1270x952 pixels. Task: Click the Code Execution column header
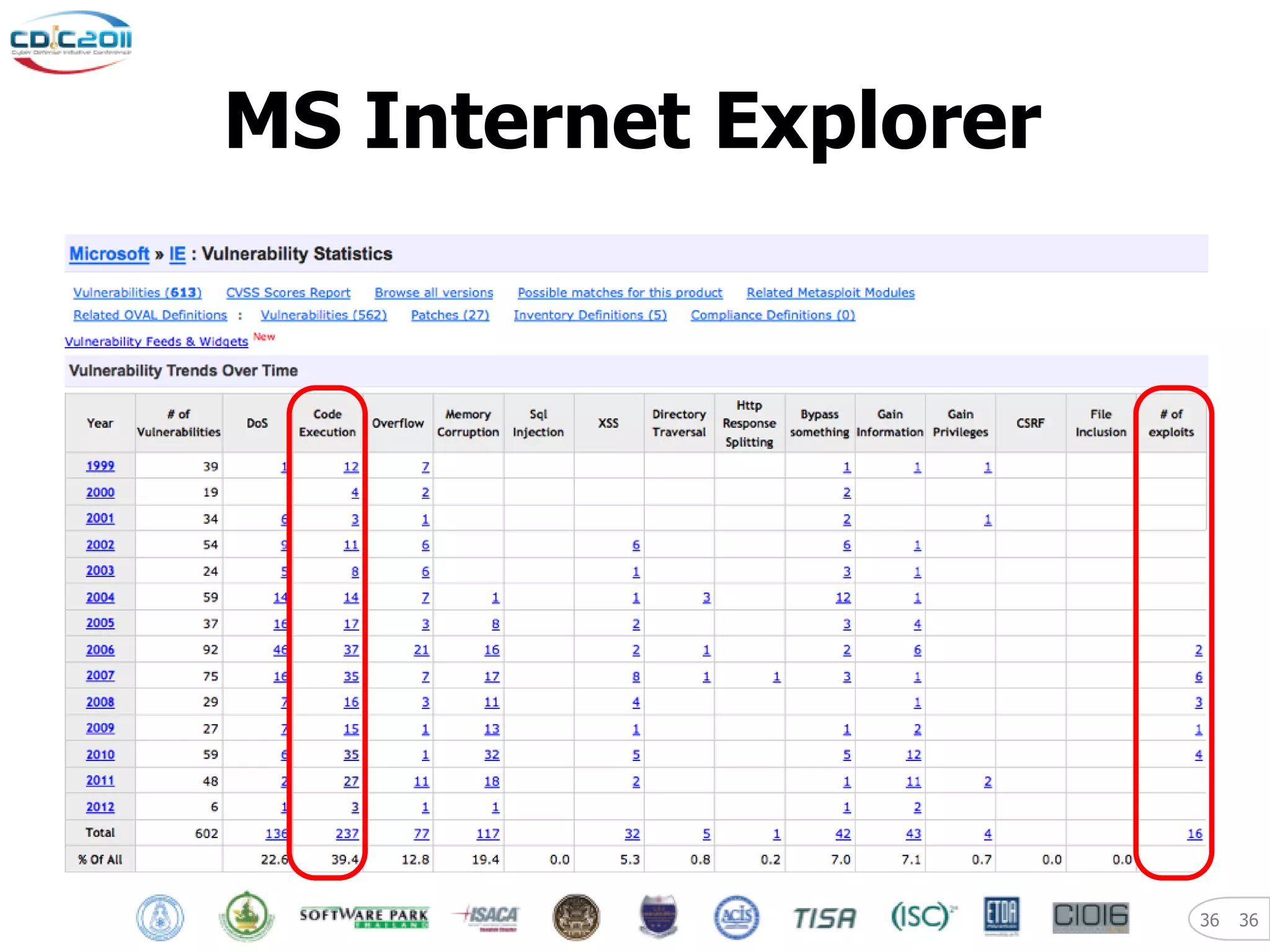coord(327,423)
